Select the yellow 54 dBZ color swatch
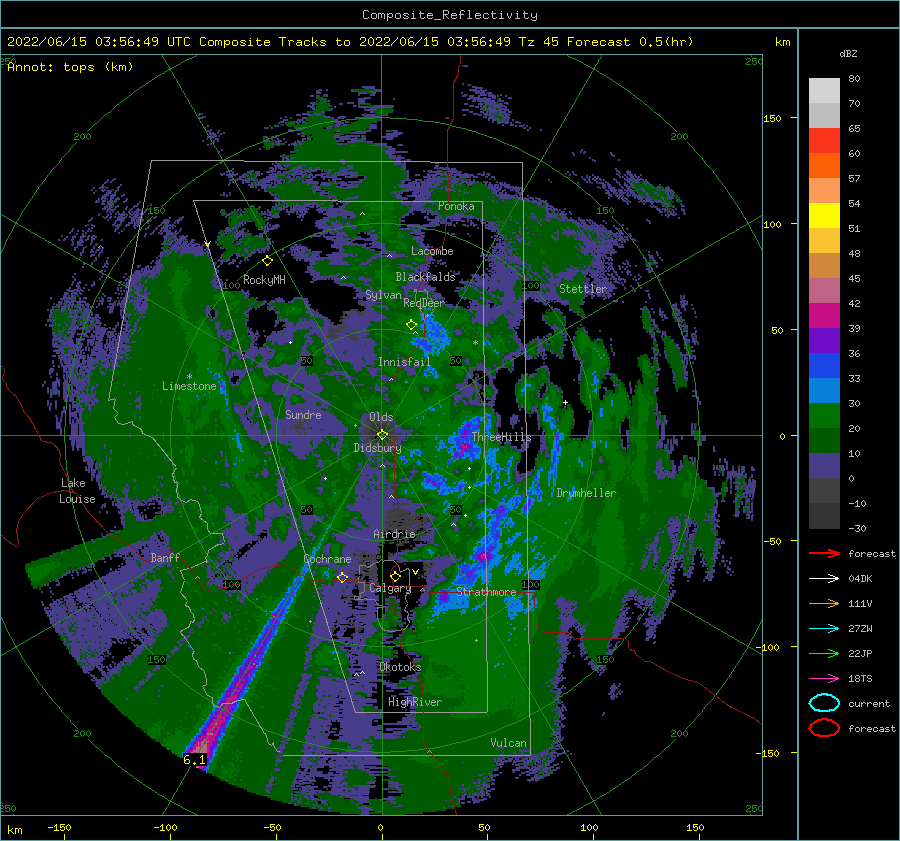 click(x=824, y=215)
